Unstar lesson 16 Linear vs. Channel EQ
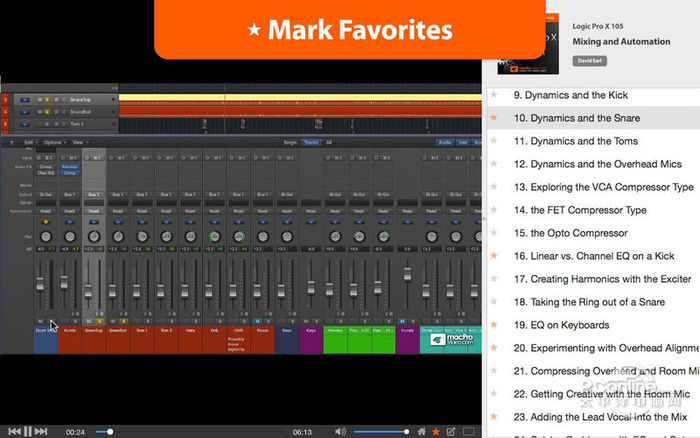The image size is (700, 438). pyautogui.click(x=494, y=255)
